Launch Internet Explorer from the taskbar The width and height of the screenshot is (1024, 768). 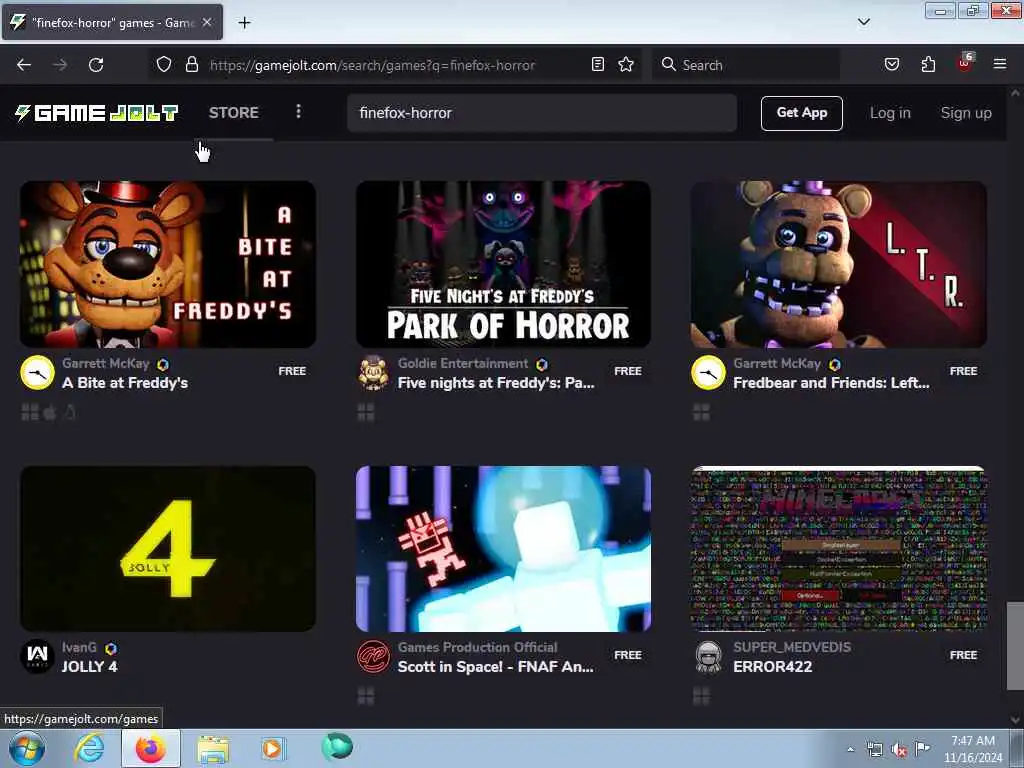point(89,749)
